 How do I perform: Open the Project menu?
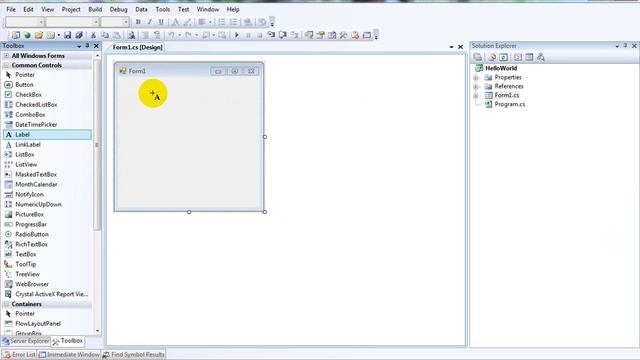pyautogui.click(x=71, y=9)
